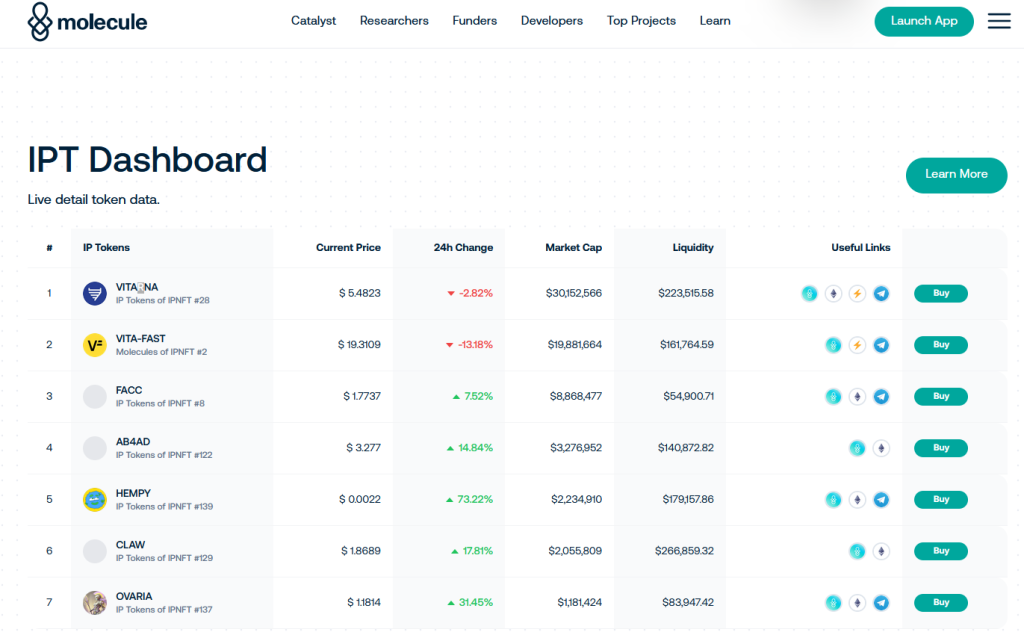The image size is (1024, 638).
Task: Open Telegram icon in HEMPY row
Action: (x=881, y=500)
